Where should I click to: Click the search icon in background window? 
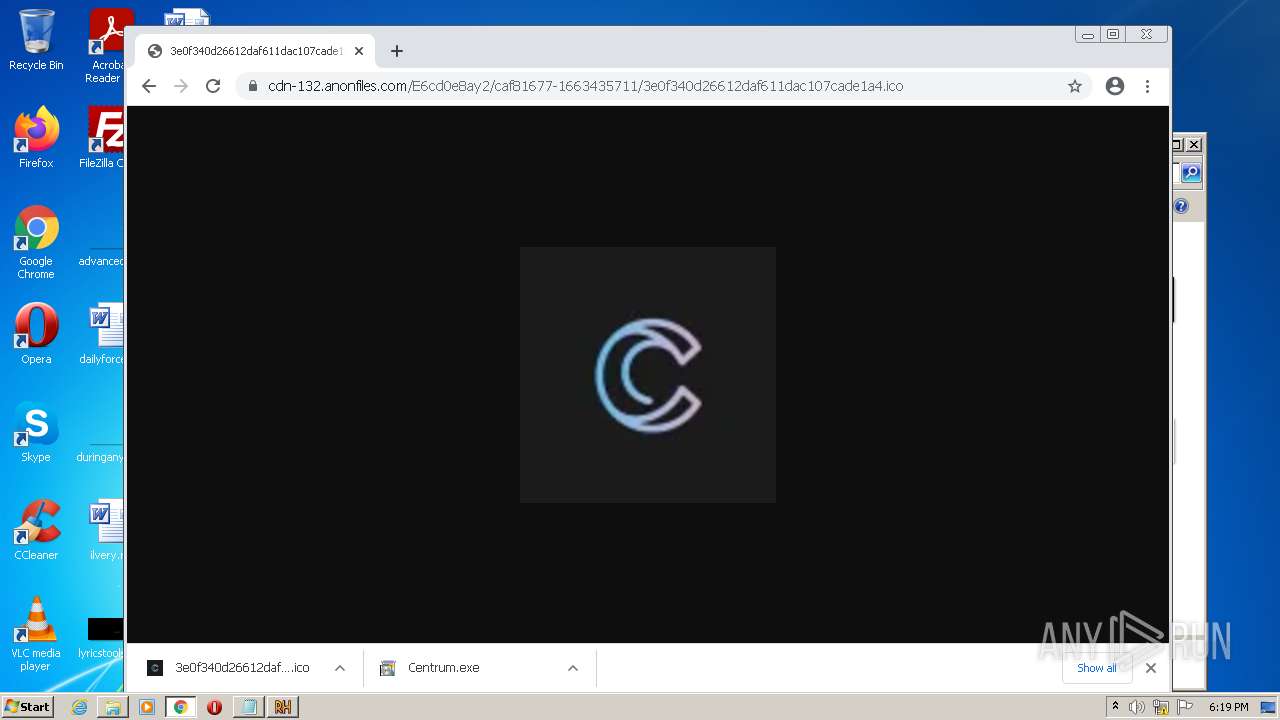tap(1191, 174)
